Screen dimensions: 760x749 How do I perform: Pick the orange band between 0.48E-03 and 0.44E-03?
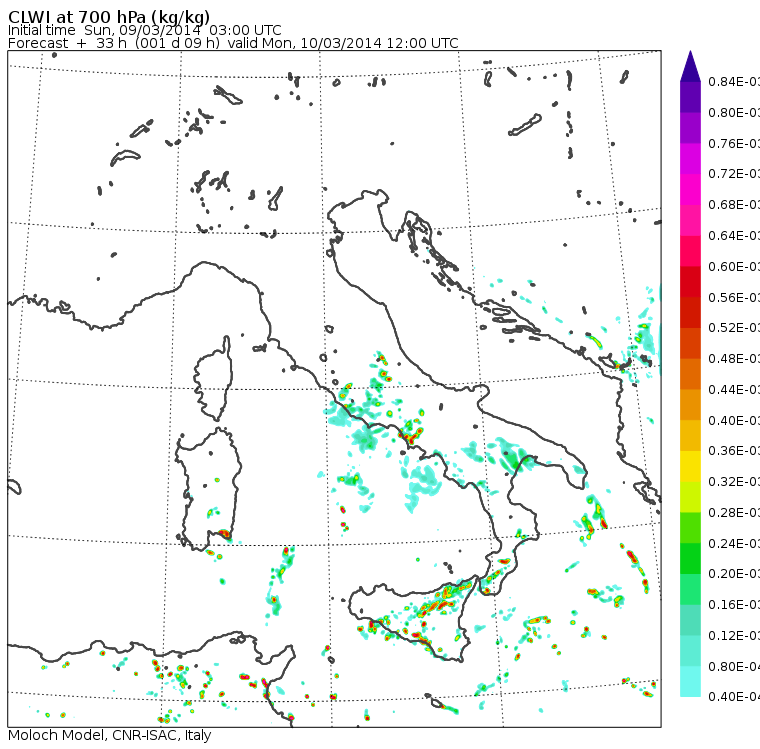click(x=690, y=374)
